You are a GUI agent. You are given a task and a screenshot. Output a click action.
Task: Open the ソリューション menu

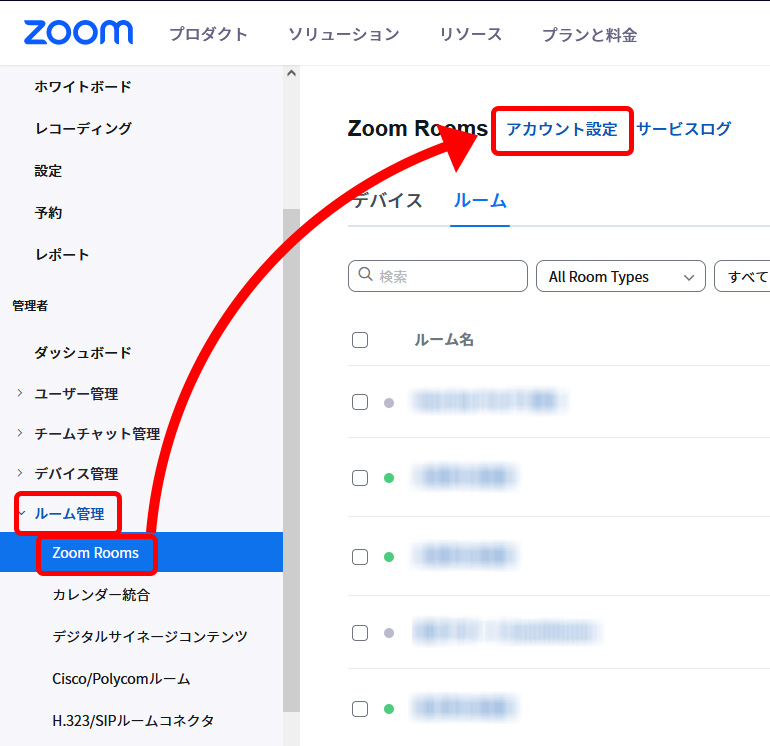(344, 34)
